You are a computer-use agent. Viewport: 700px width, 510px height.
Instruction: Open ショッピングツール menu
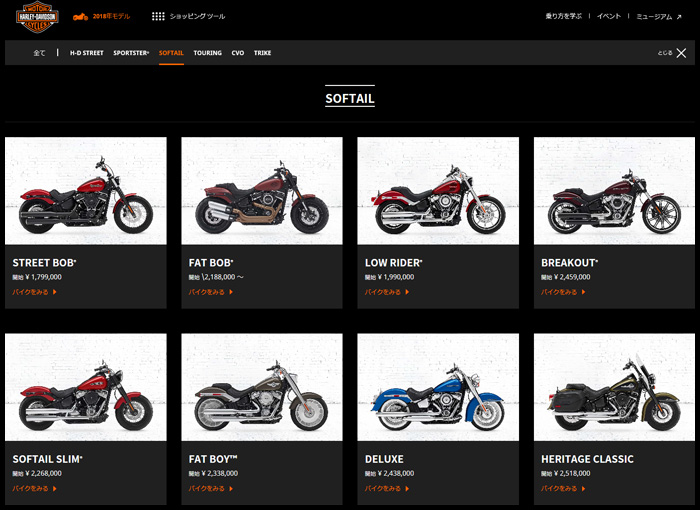197,17
